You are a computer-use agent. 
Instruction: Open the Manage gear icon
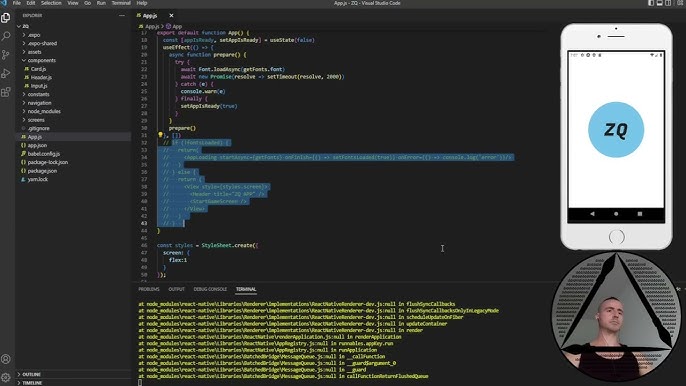pyautogui.click(x=6, y=377)
